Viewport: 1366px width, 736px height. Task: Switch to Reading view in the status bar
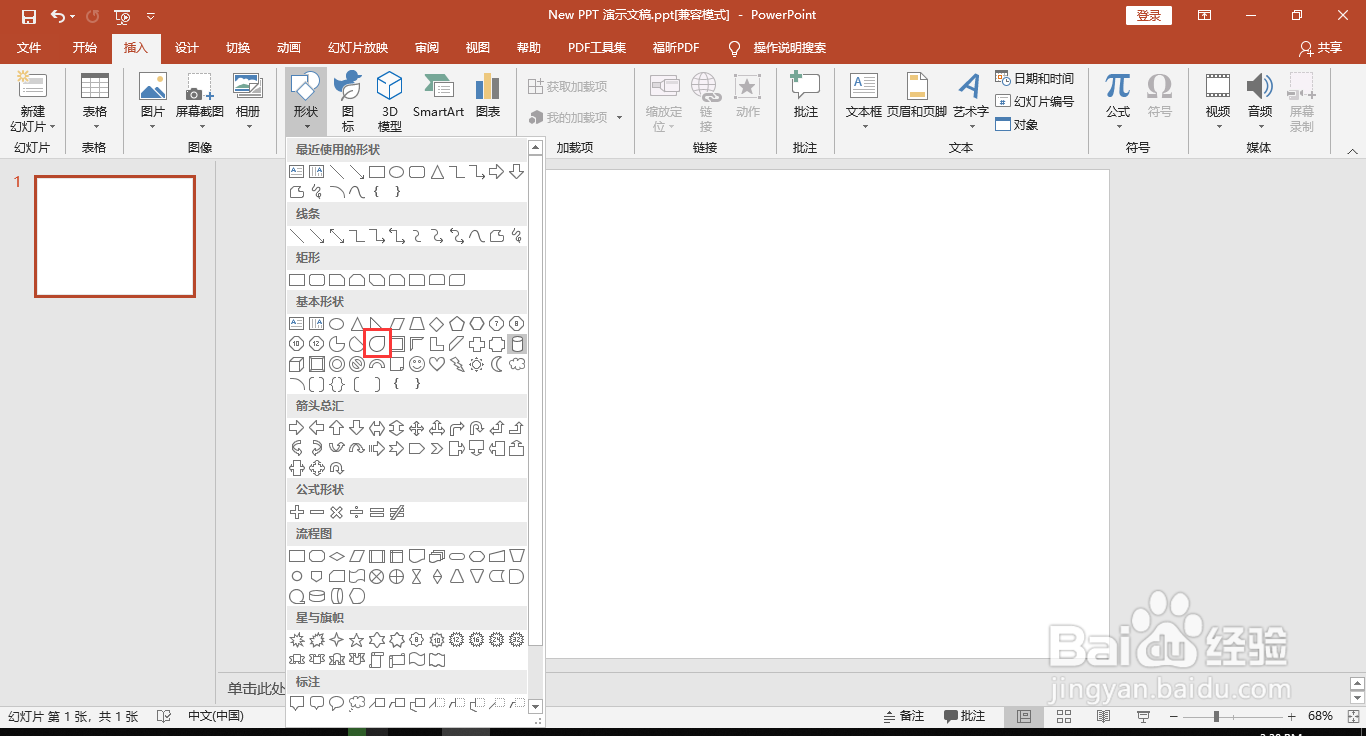pyautogui.click(x=1104, y=716)
